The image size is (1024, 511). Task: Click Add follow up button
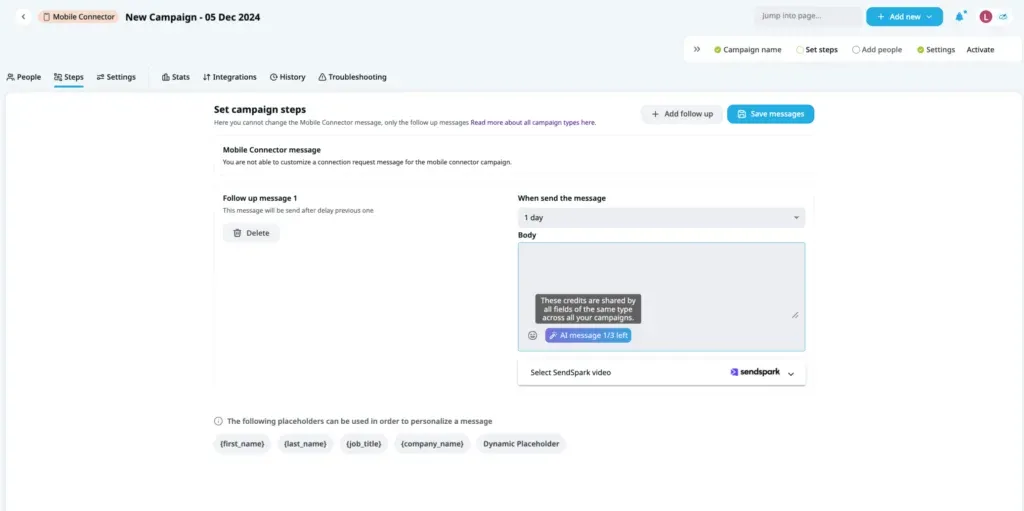click(682, 114)
